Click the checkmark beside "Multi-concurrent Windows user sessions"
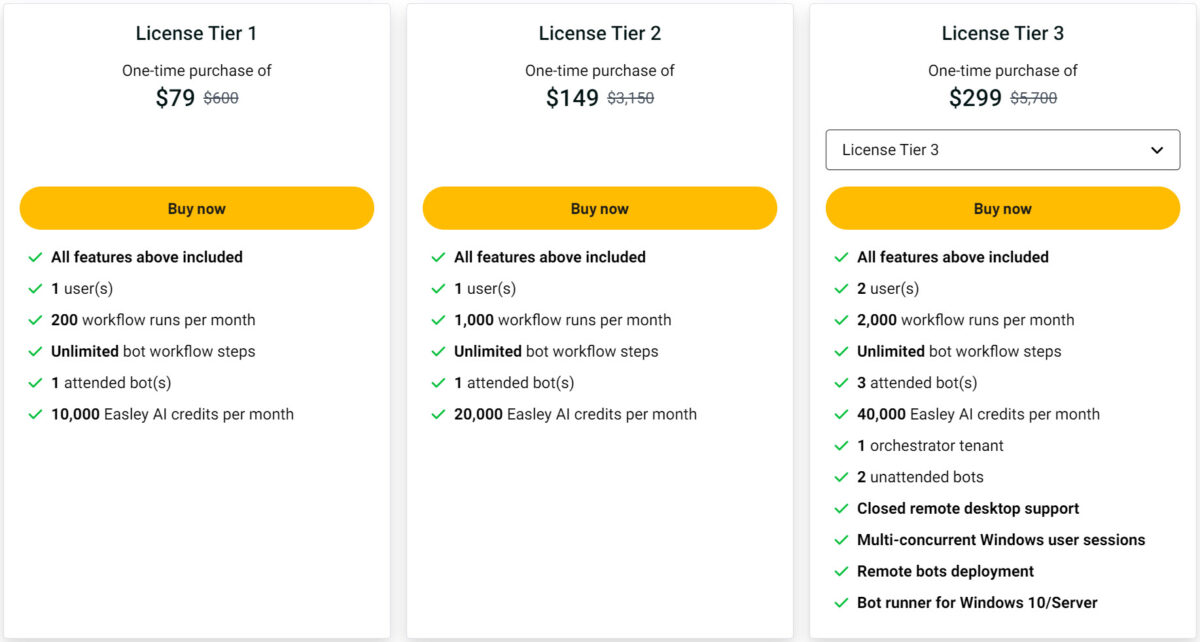 pos(841,539)
